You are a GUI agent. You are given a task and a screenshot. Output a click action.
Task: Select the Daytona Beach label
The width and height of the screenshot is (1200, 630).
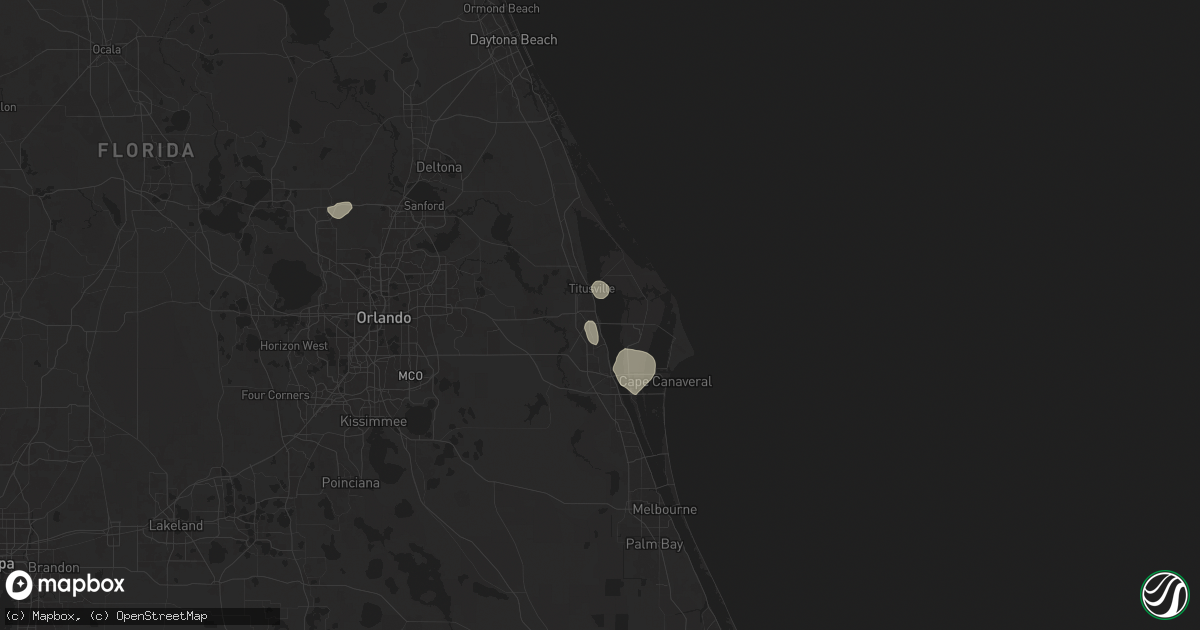[x=514, y=40]
